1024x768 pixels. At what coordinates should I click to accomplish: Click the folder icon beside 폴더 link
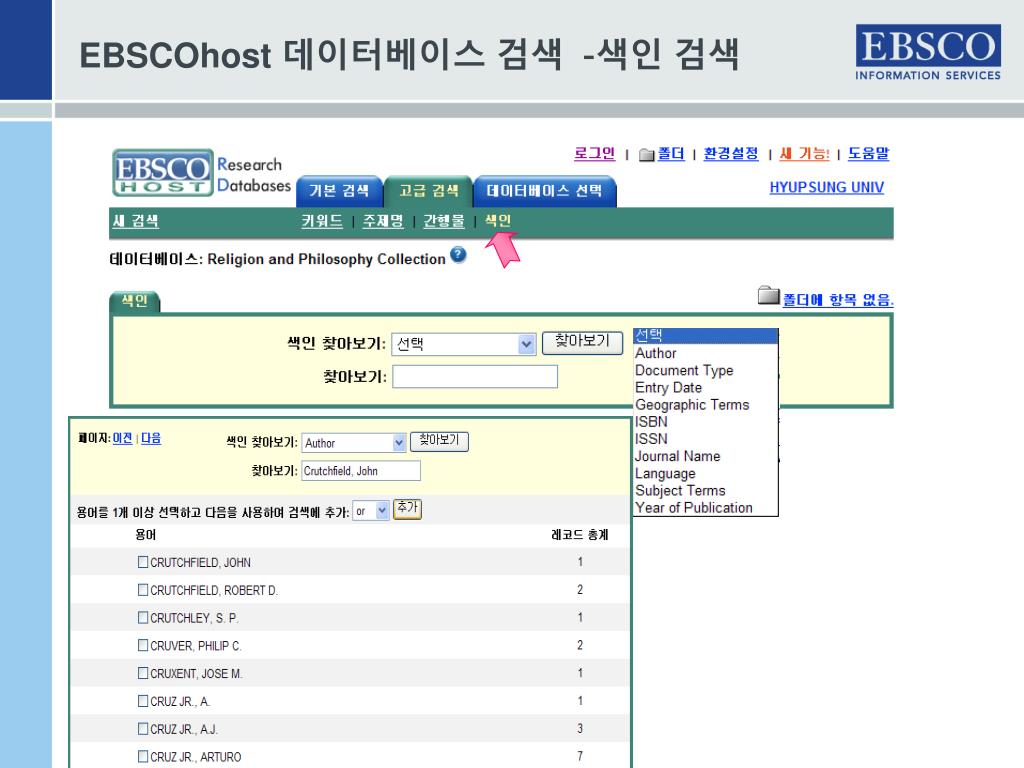(646, 155)
